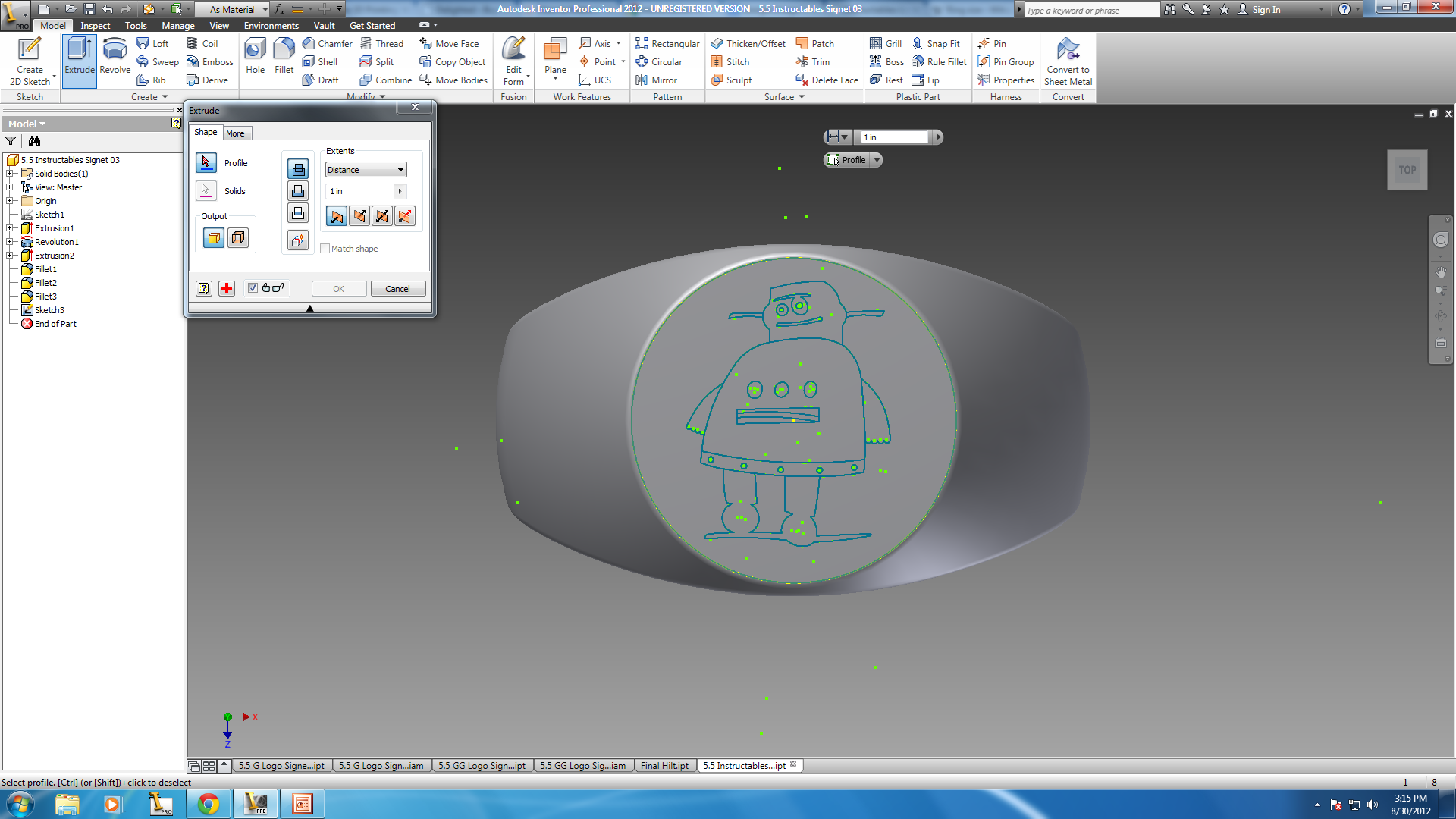Click the red plus icon in Extrude dialog
The image size is (1456, 819).
click(x=226, y=288)
